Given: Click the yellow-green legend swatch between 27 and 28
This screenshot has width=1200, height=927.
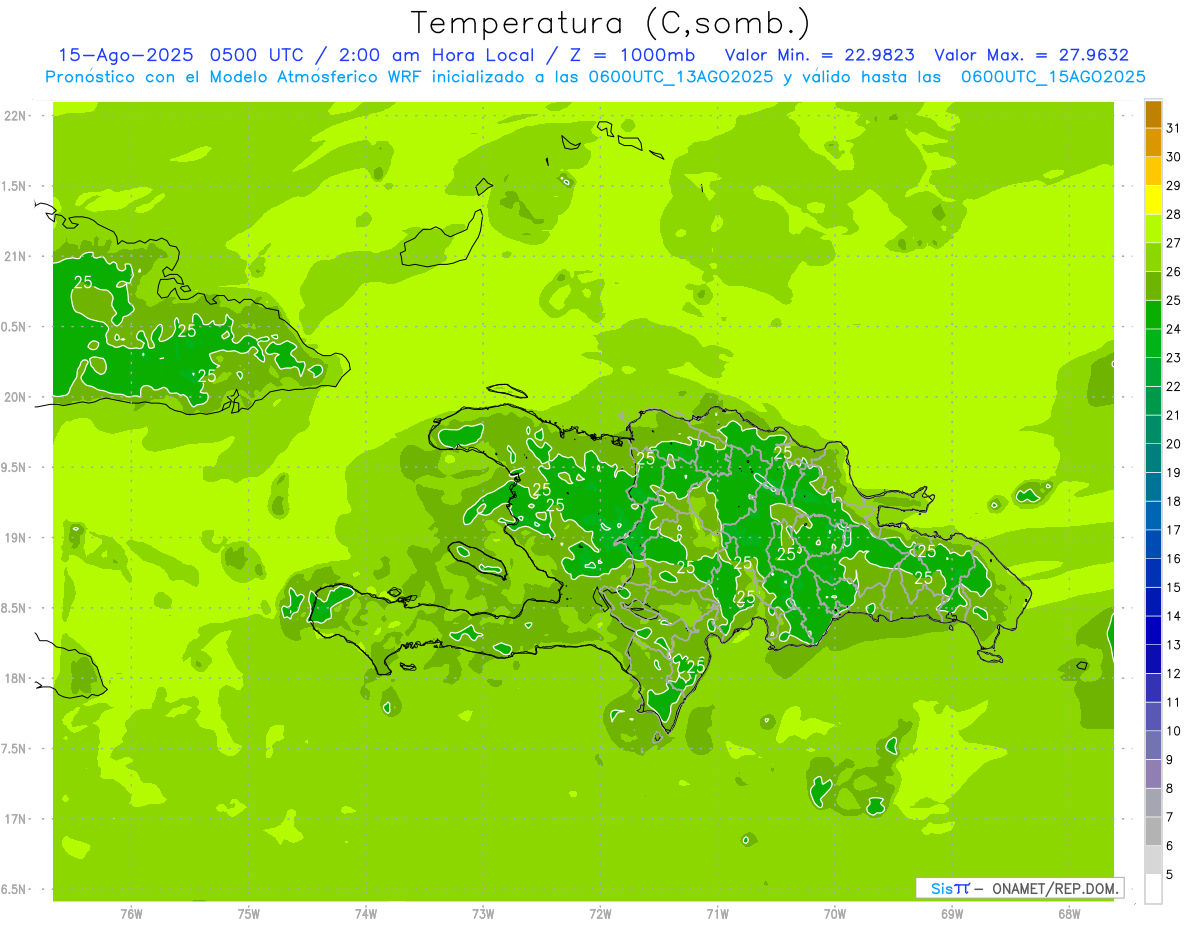Looking at the screenshot, I should coord(1153,228).
